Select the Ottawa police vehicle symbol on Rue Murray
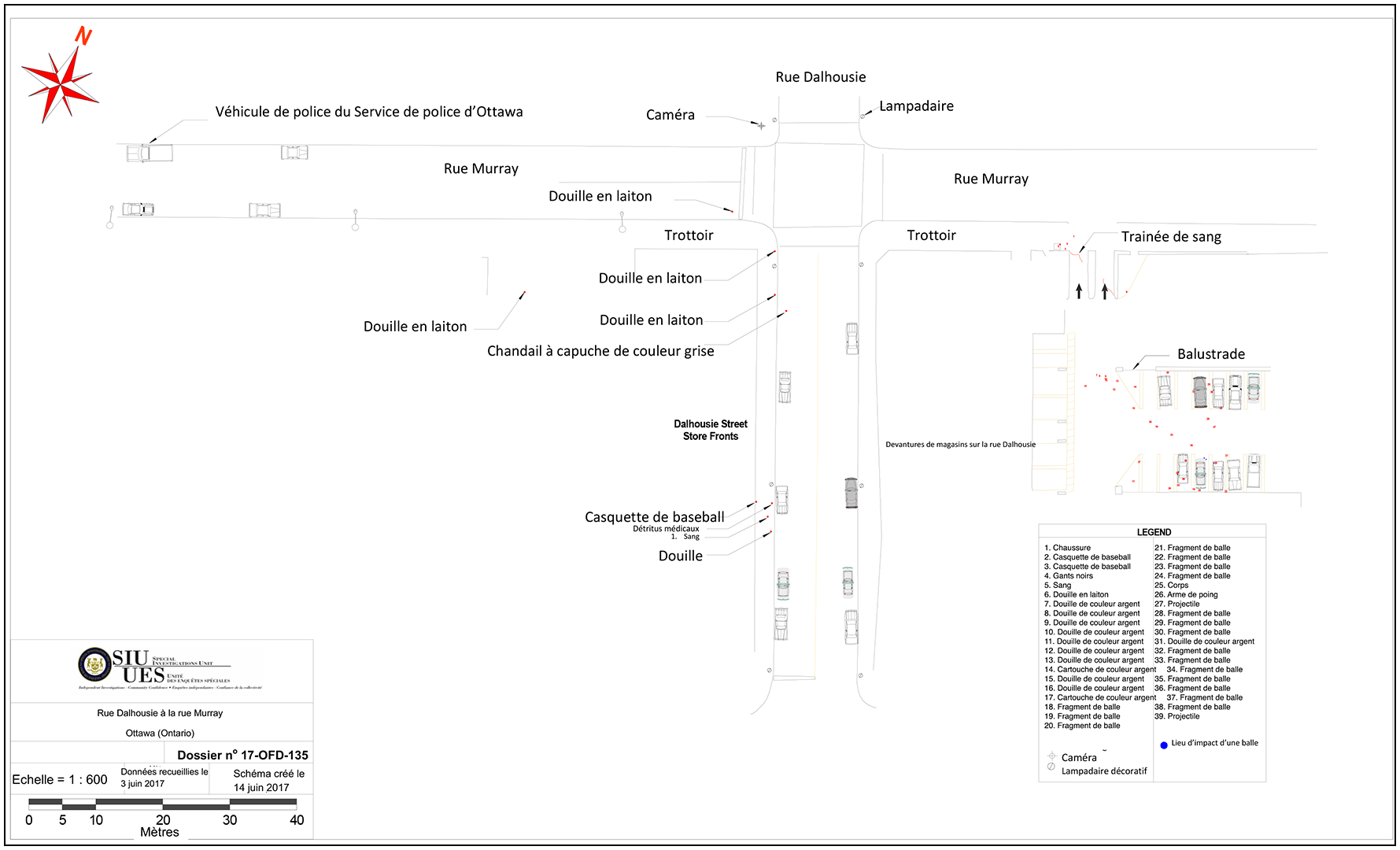 click(149, 152)
